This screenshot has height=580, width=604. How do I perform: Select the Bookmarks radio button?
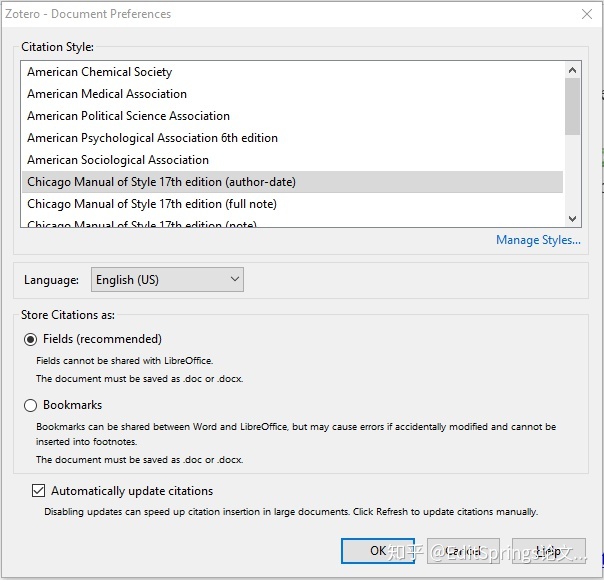pyautogui.click(x=30, y=405)
